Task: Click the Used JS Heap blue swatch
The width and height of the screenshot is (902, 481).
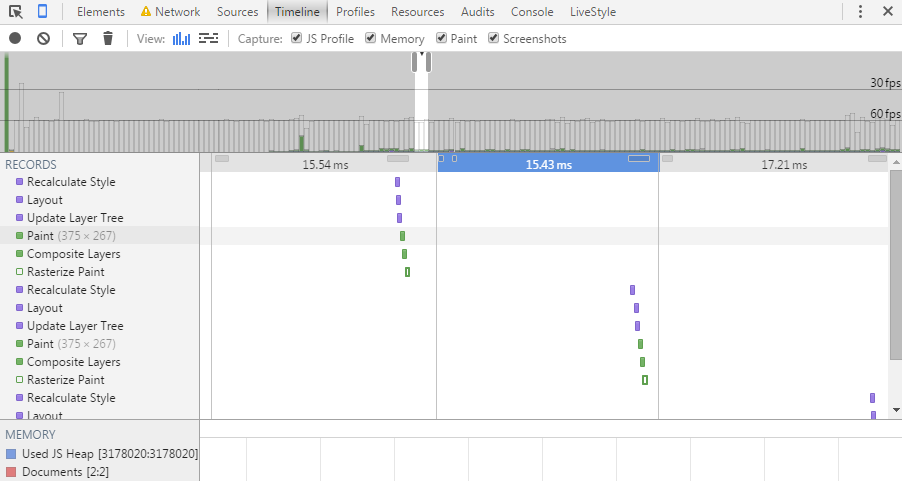Action: click(11, 453)
